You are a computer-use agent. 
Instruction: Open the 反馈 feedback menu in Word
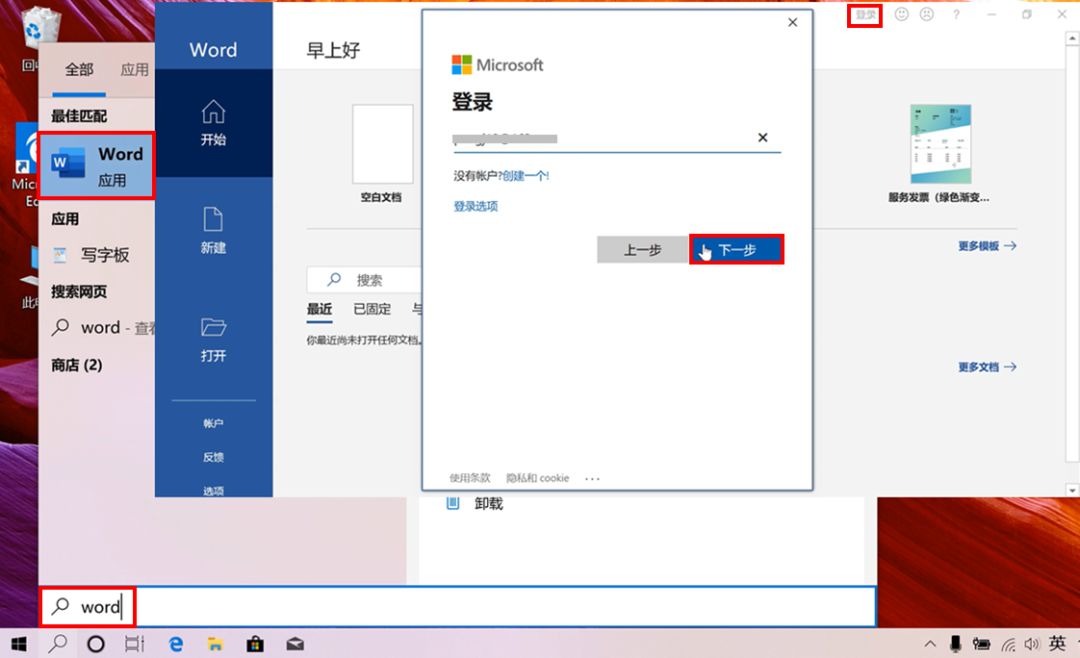pos(213,457)
